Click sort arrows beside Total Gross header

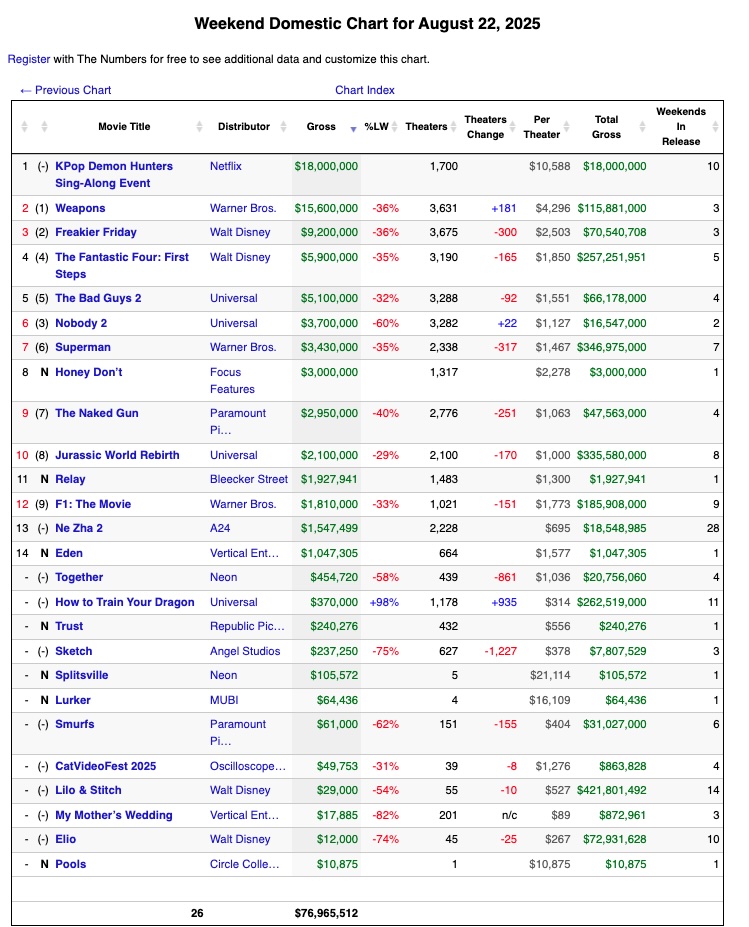(642, 127)
